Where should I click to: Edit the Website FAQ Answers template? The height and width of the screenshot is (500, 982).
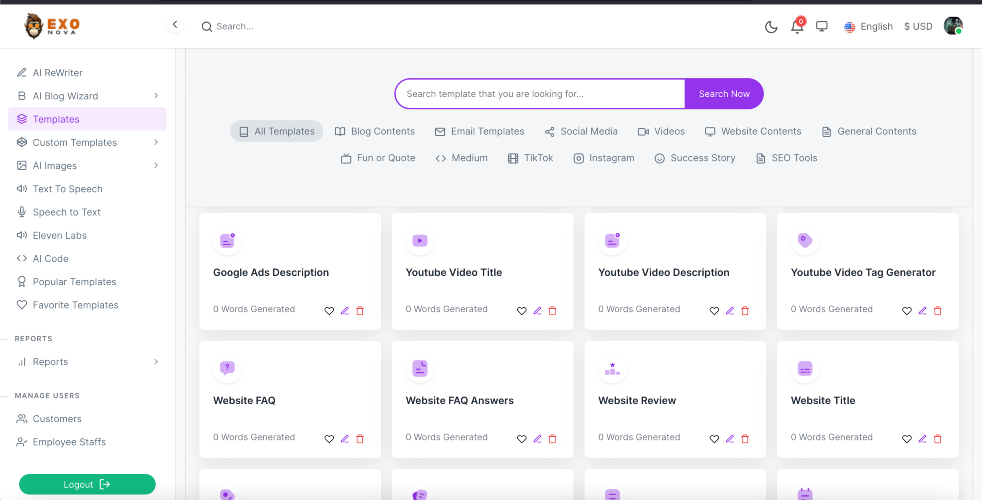537,439
